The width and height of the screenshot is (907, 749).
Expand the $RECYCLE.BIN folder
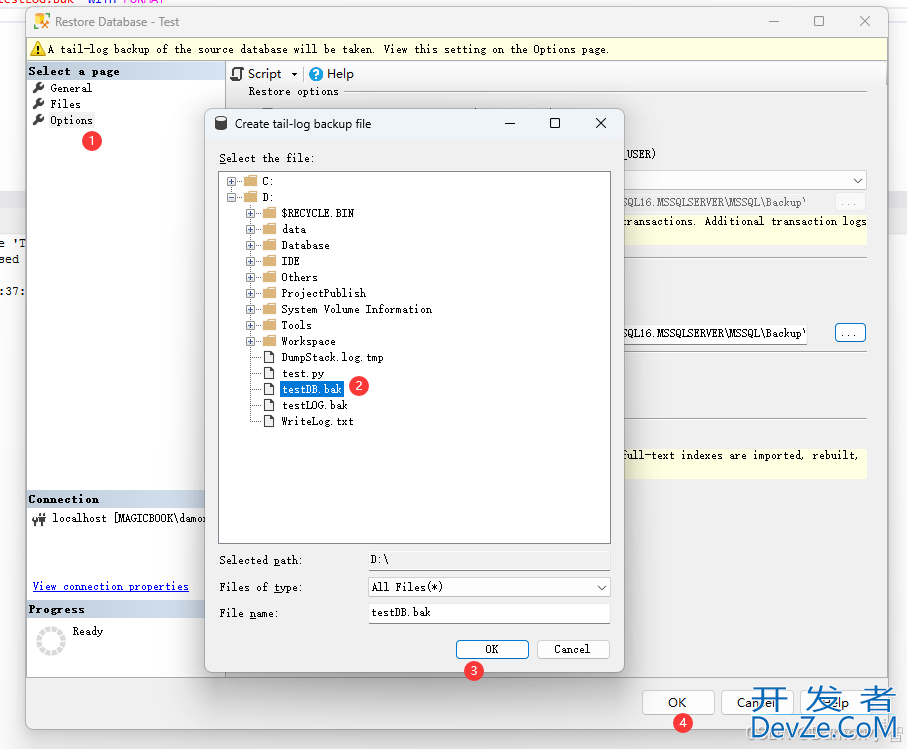(250, 213)
